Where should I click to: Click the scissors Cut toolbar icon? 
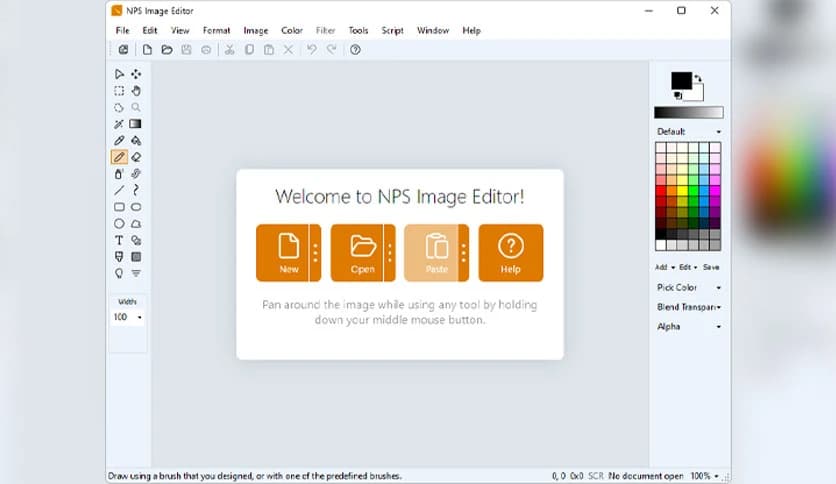229,50
